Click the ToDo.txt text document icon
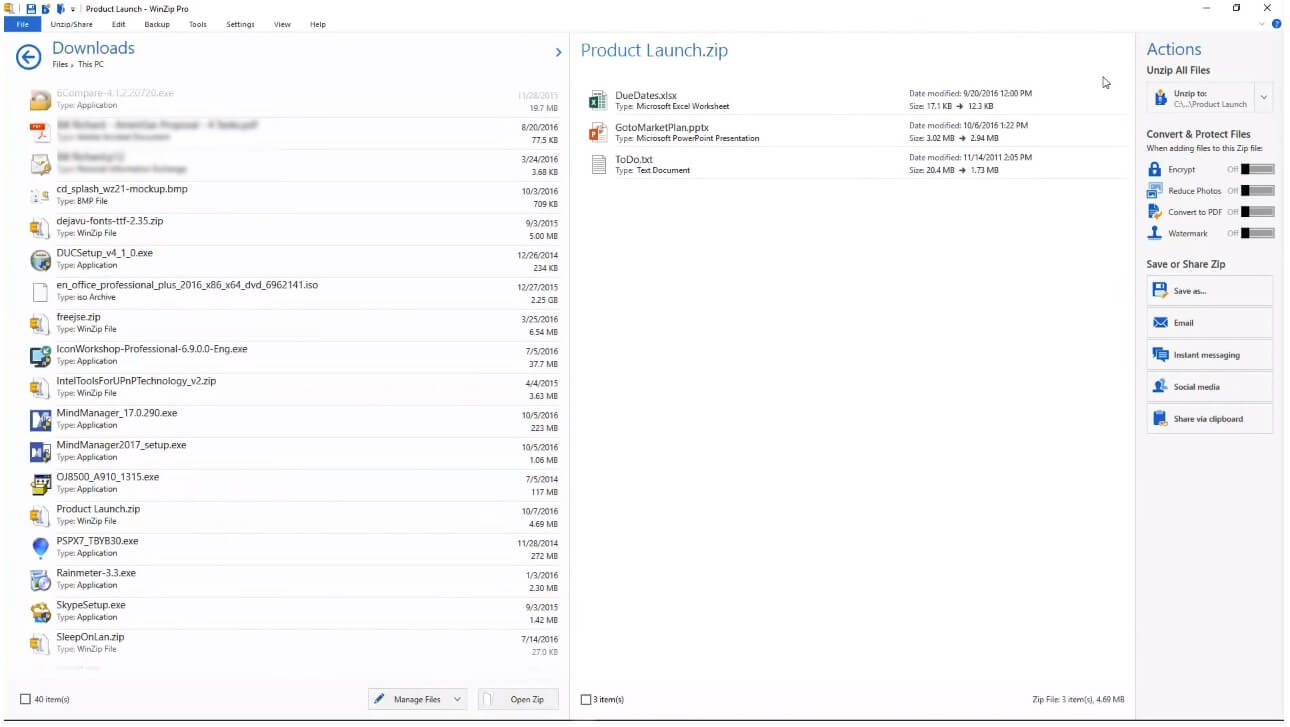 pyautogui.click(x=598, y=164)
